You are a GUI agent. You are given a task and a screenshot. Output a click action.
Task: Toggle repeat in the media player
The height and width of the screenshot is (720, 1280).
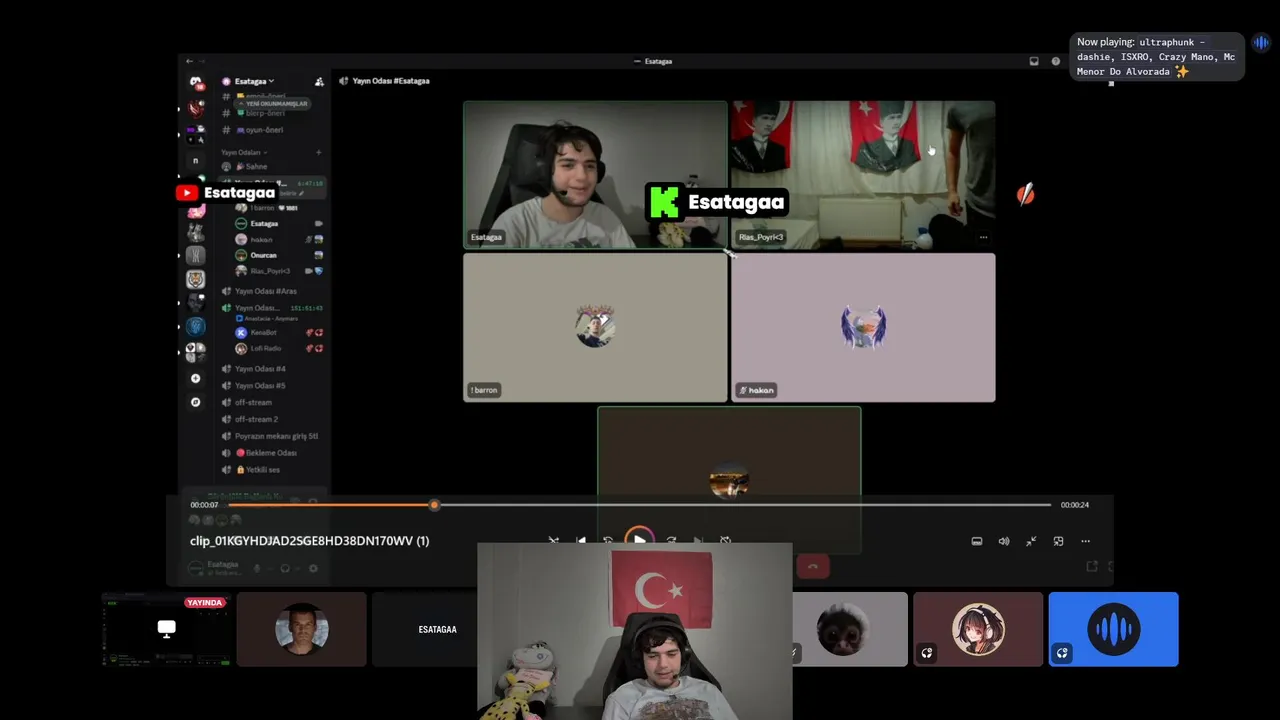click(x=726, y=541)
